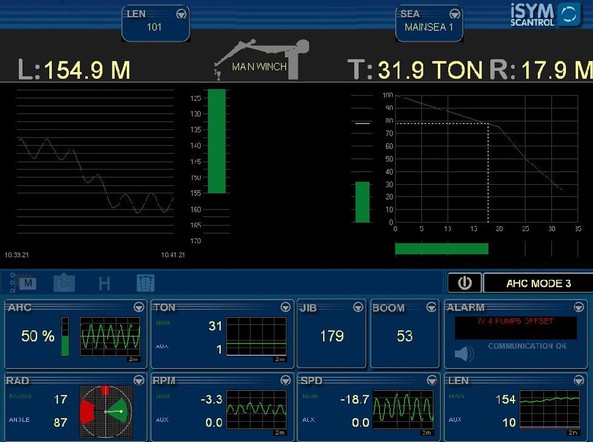Open the SPD waveform mini graph

click(x=403, y=409)
